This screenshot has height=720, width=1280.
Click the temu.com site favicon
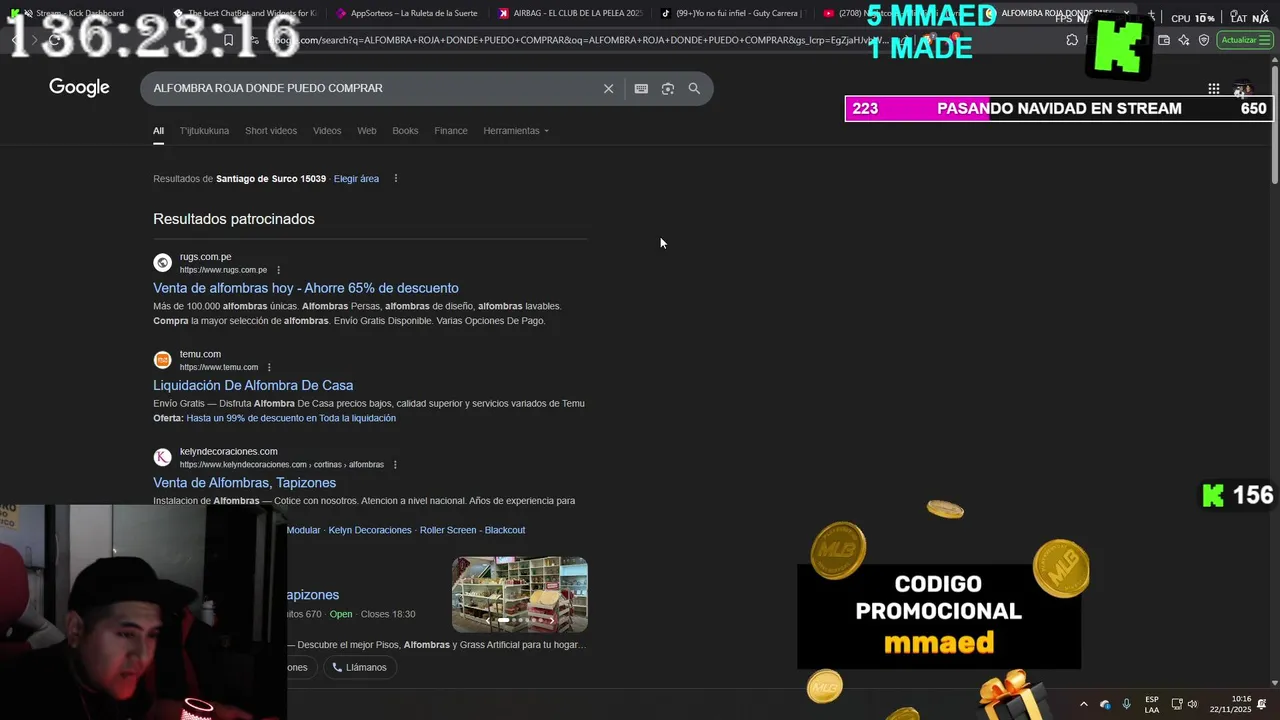click(162, 360)
